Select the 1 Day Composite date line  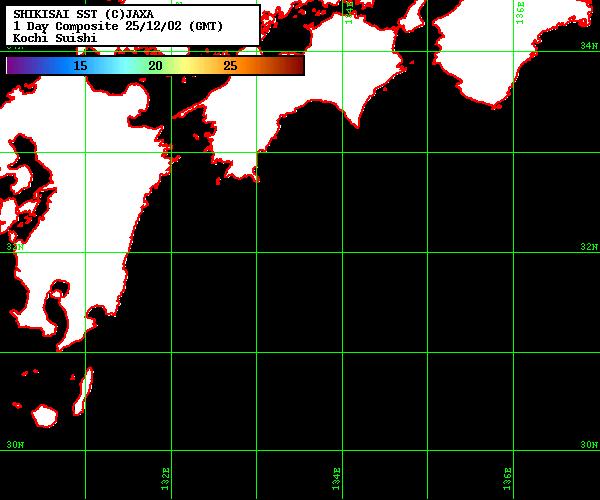[x=125, y=25]
